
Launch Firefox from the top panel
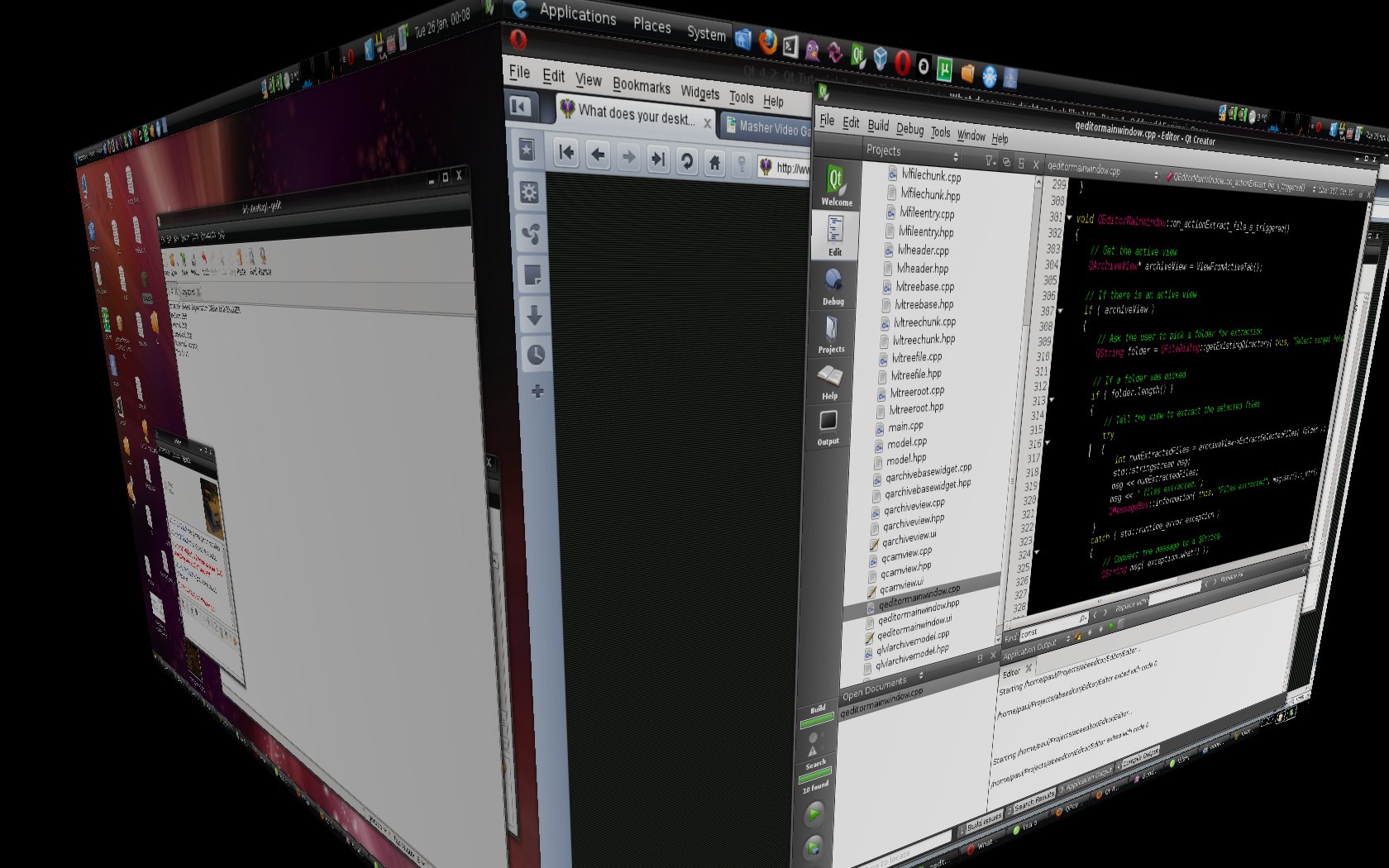[768, 42]
